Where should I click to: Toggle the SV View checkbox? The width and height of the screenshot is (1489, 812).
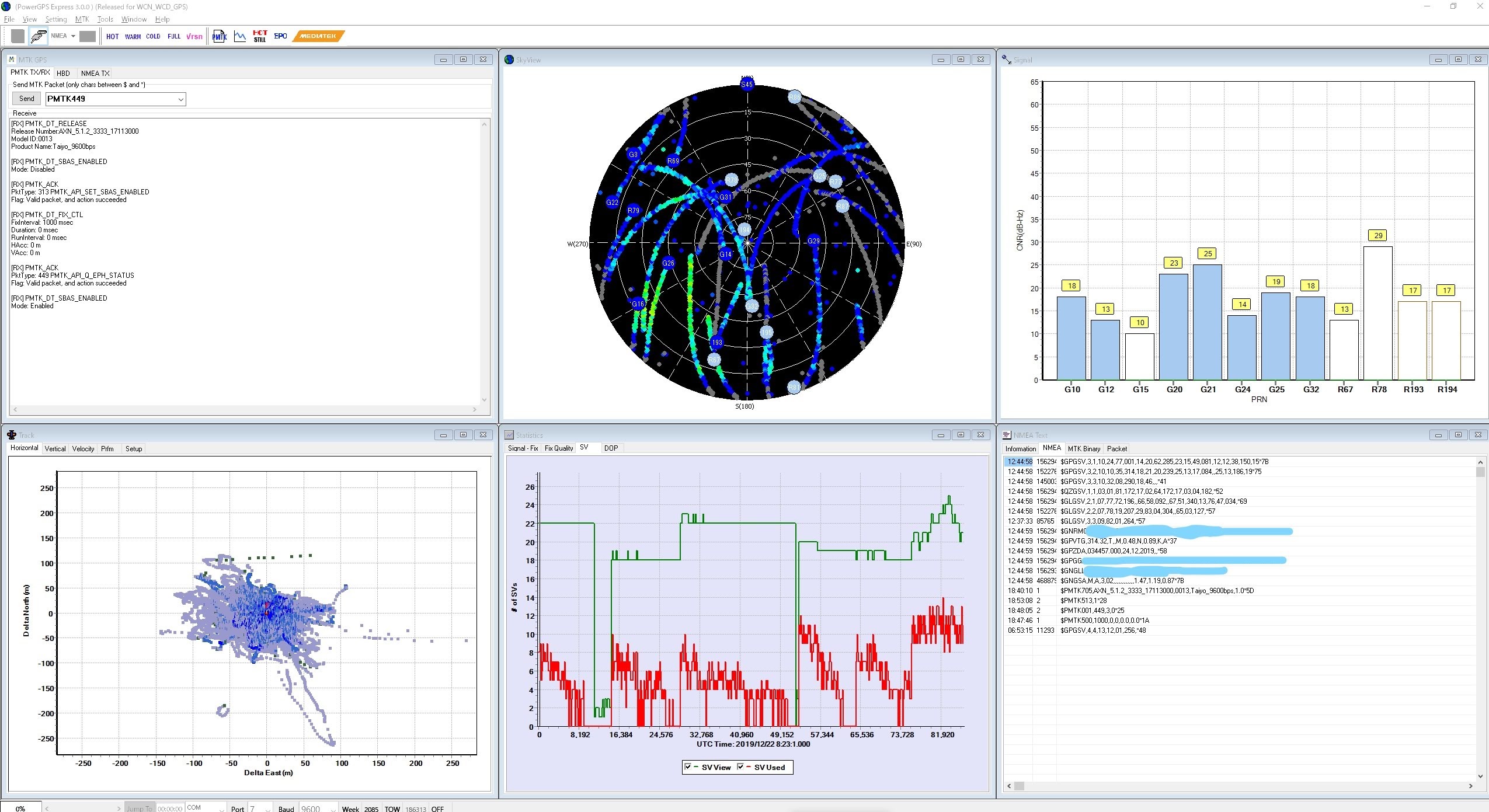(x=688, y=767)
